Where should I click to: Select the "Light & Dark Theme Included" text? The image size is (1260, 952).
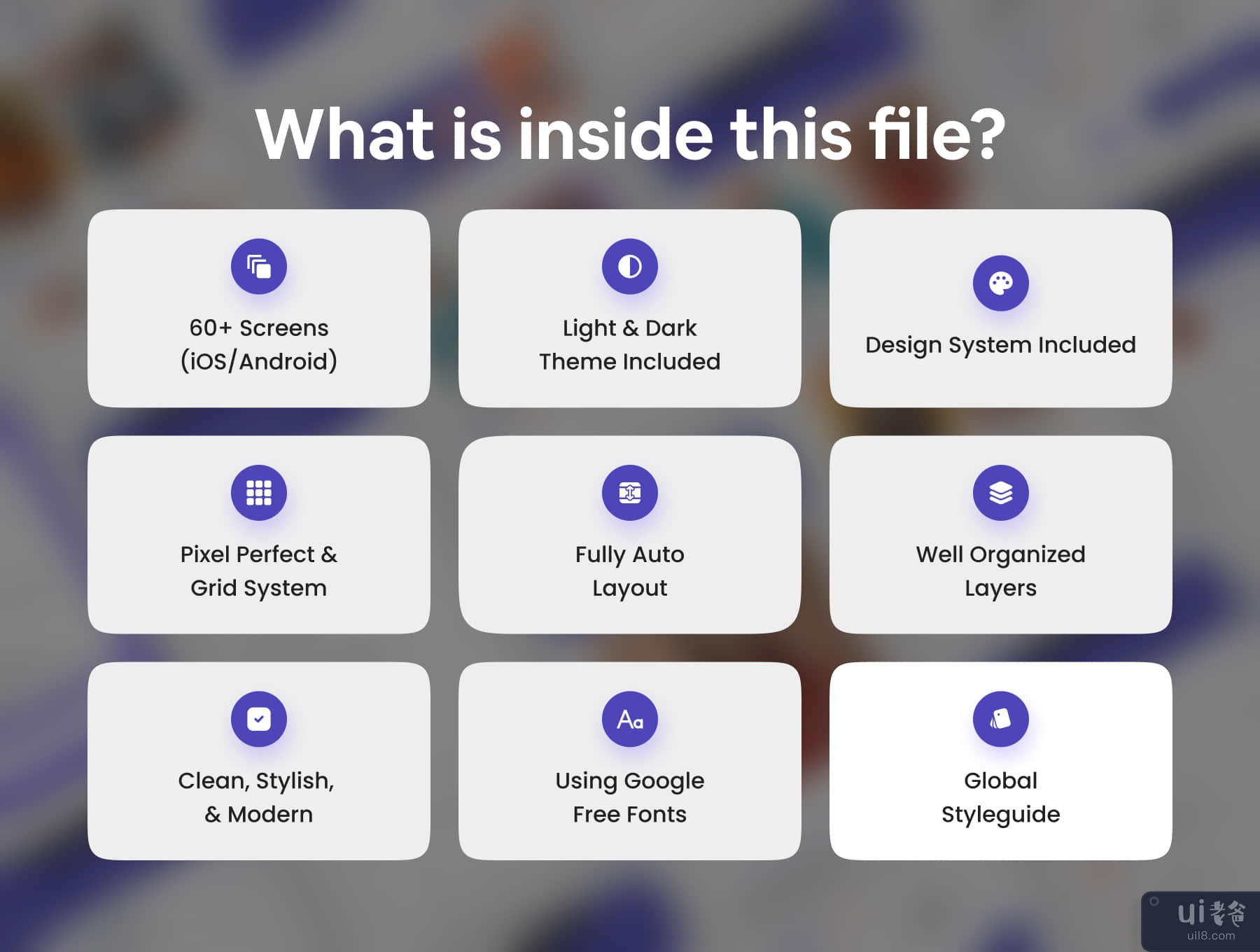click(629, 344)
